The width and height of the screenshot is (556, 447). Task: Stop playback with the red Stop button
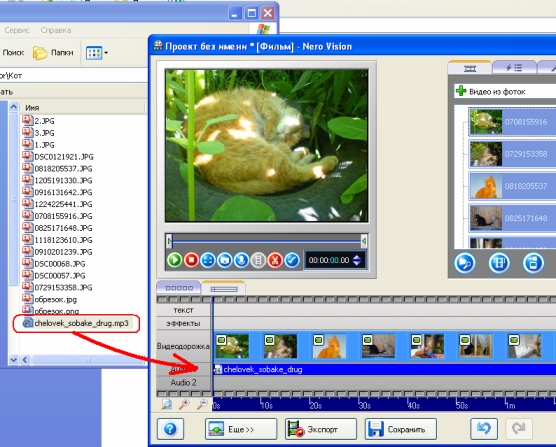point(191,260)
